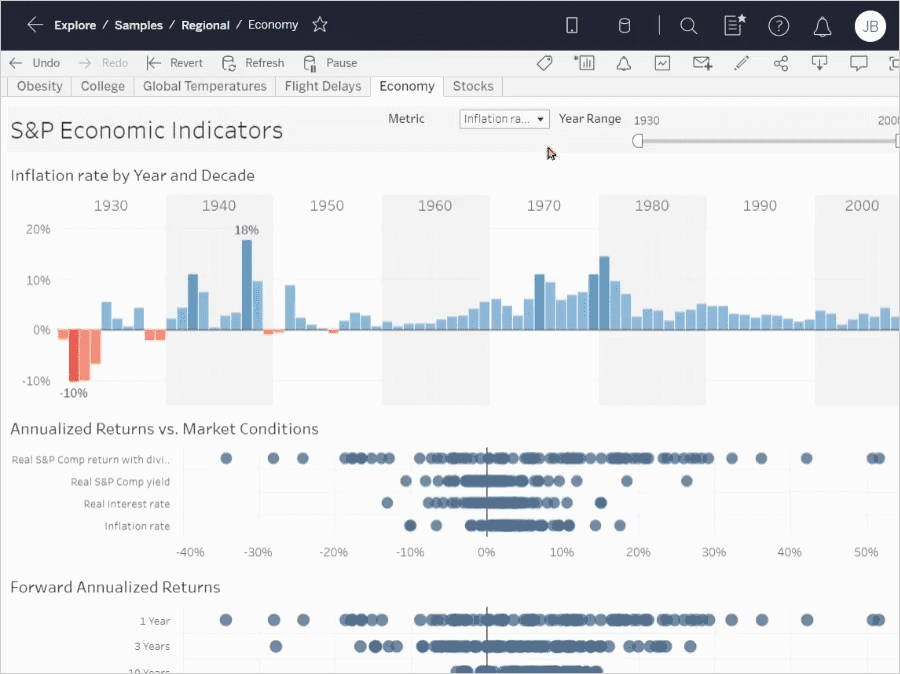Click the favorite star next to Economy
The image size is (900, 674).
click(x=319, y=25)
